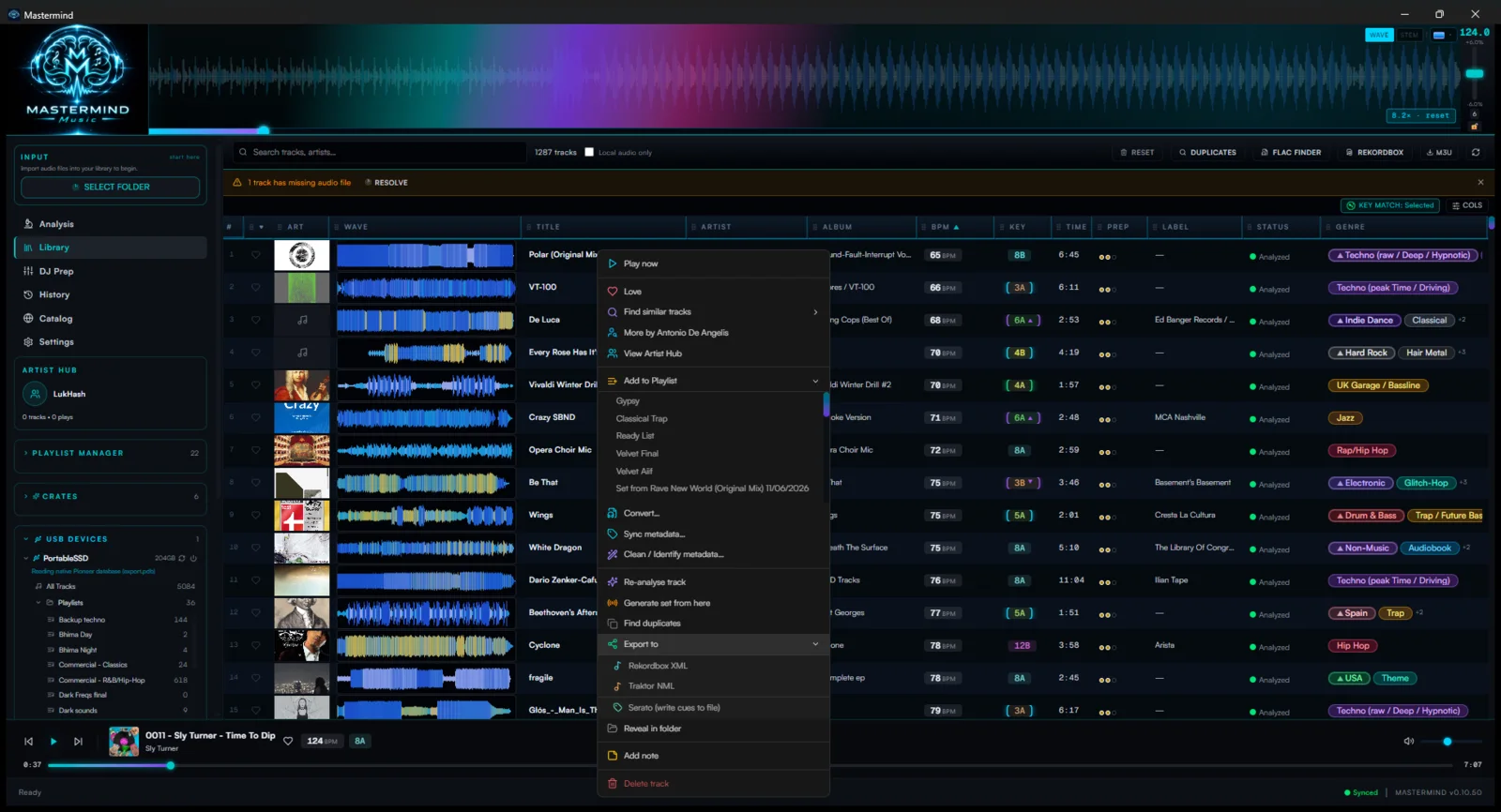
Task: Select Generate set from here
Action: pyautogui.click(x=713, y=603)
